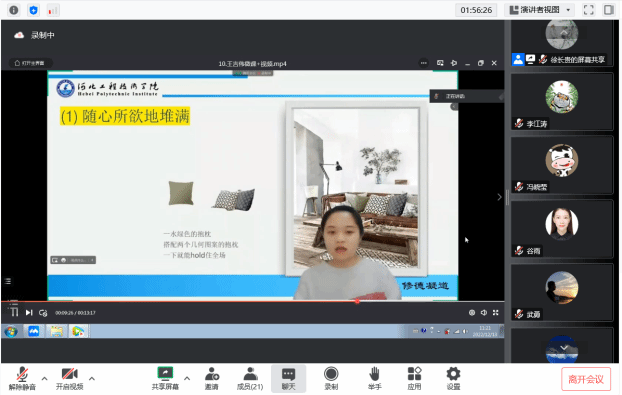Toggle the side panel layout icon
The width and height of the screenshot is (622, 395).
tap(609, 10)
